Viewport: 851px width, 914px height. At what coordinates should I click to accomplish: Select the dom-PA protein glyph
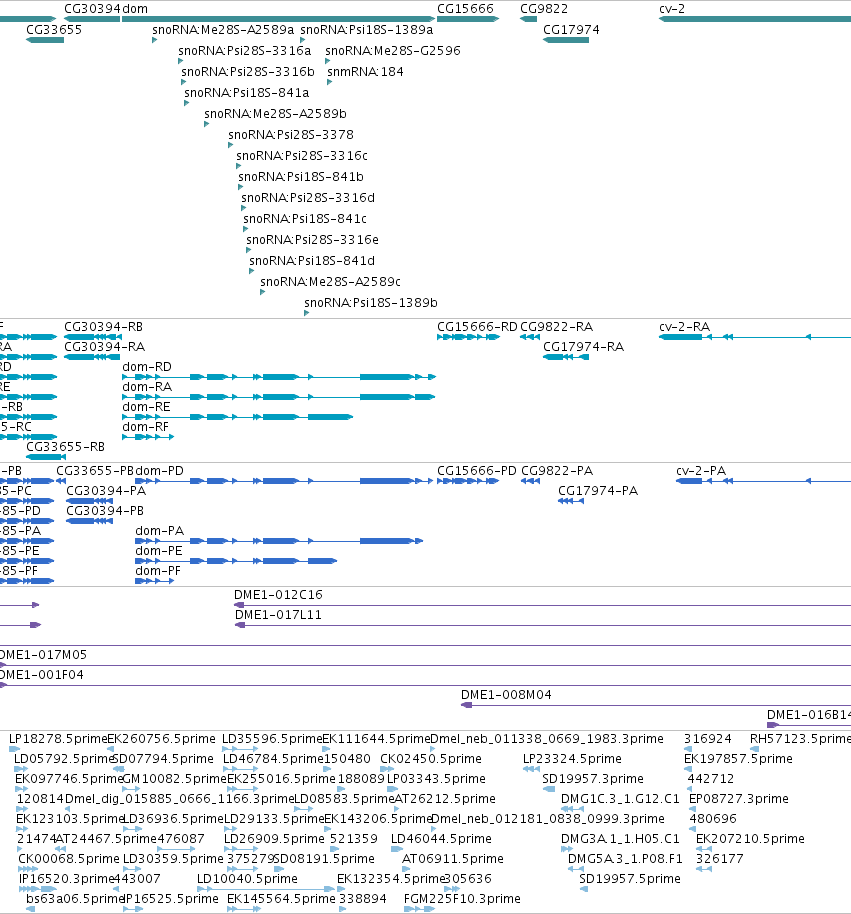point(279,541)
